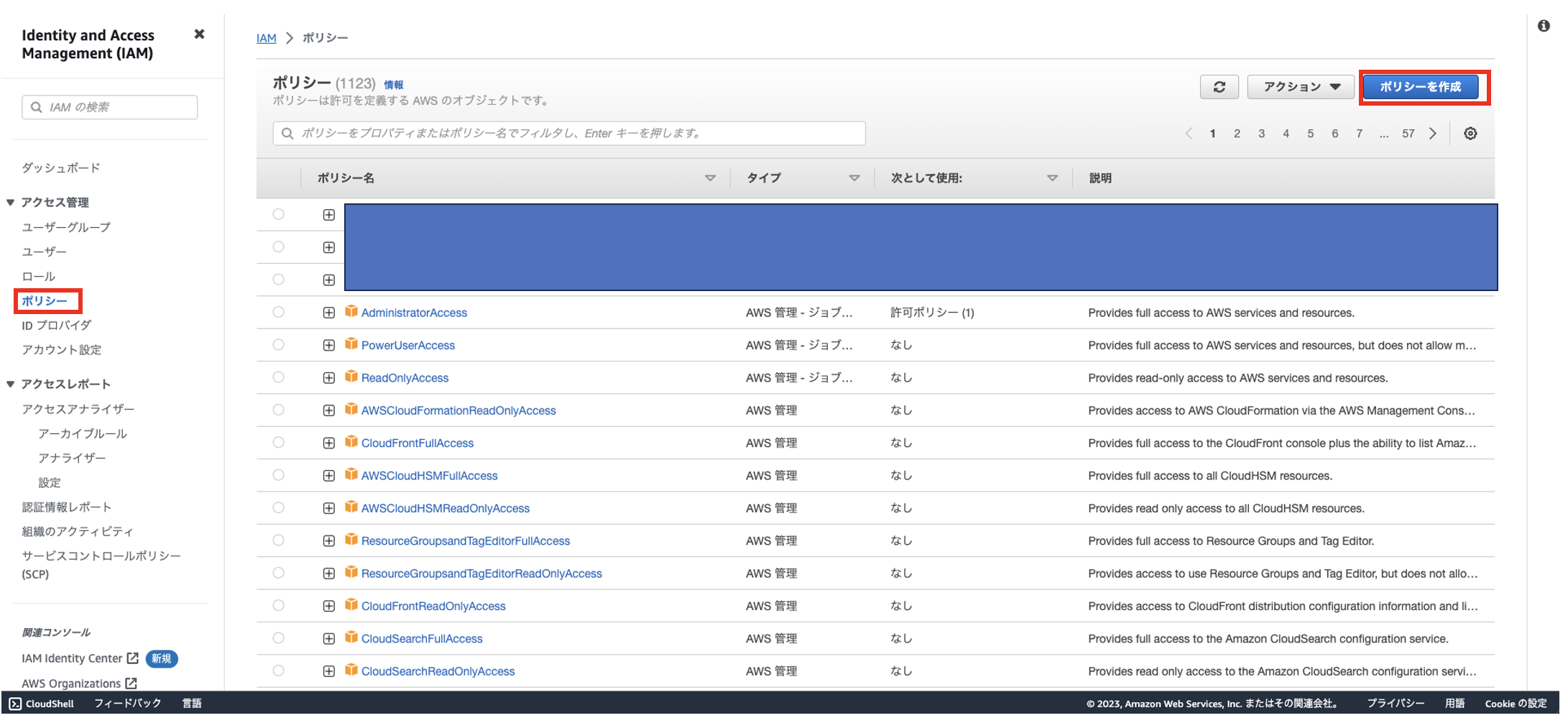Open the アクション dropdown
1568x723 pixels.
coord(1301,87)
